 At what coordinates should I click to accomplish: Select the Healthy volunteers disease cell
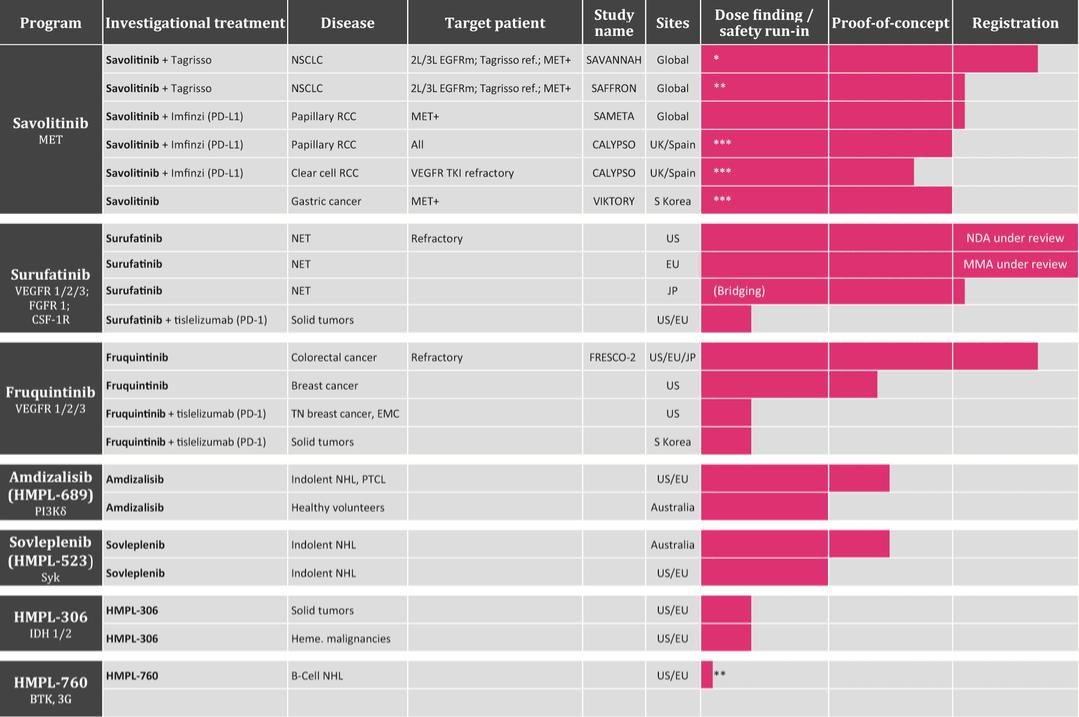[x=337, y=507]
